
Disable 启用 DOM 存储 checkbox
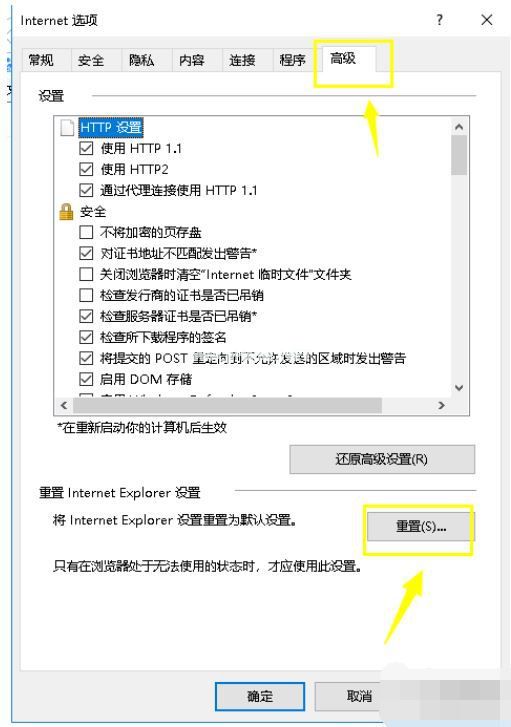tap(86, 379)
